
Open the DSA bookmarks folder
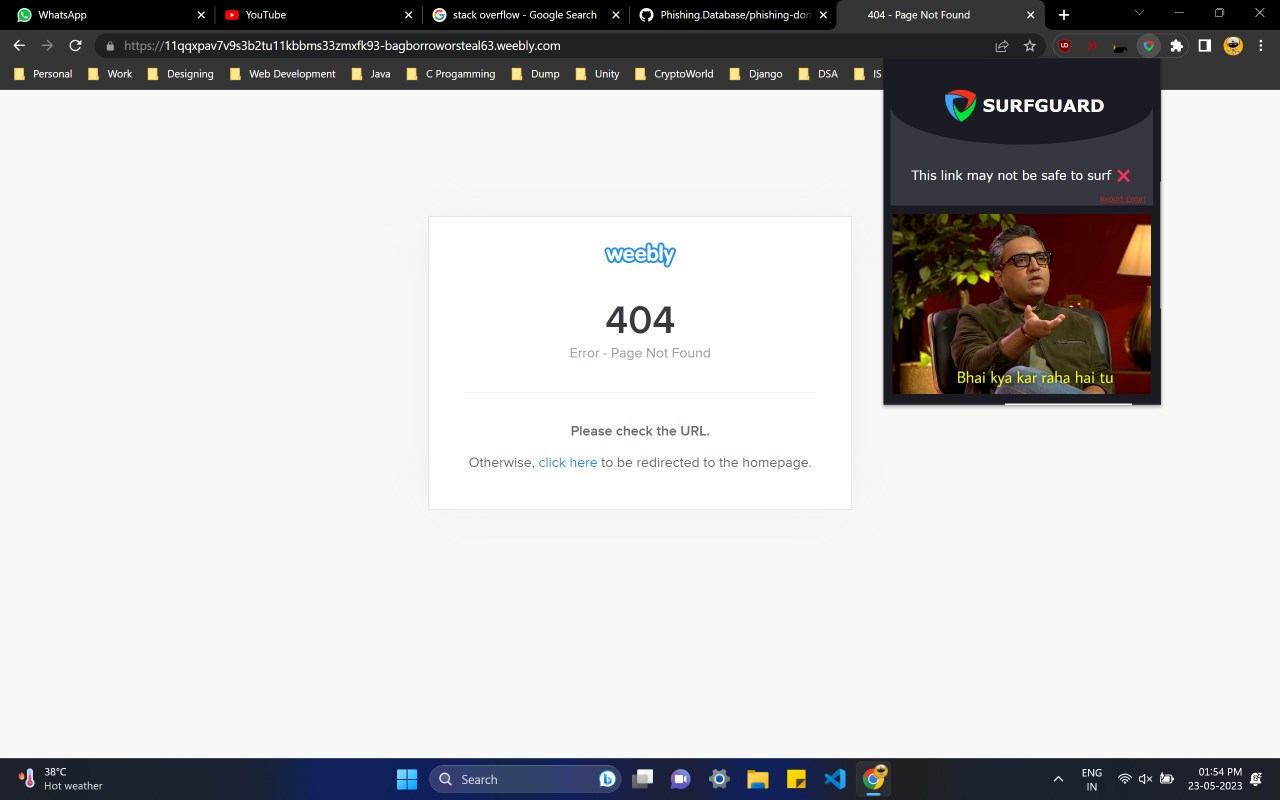(818, 74)
